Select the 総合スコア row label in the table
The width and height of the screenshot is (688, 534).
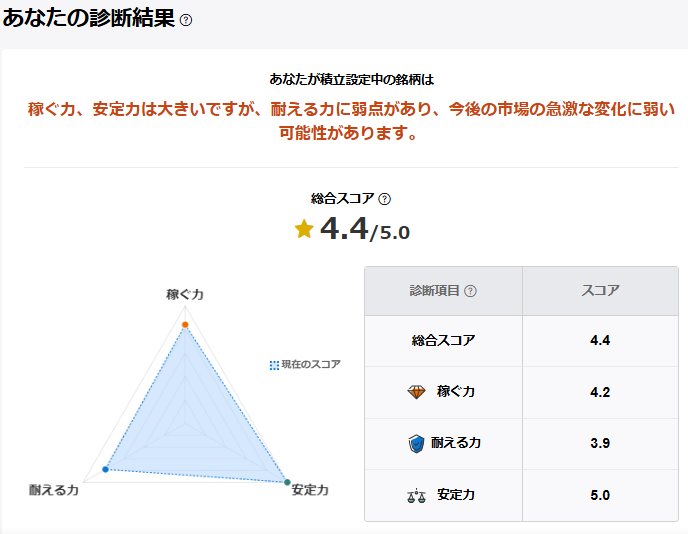[x=443, y=340]
